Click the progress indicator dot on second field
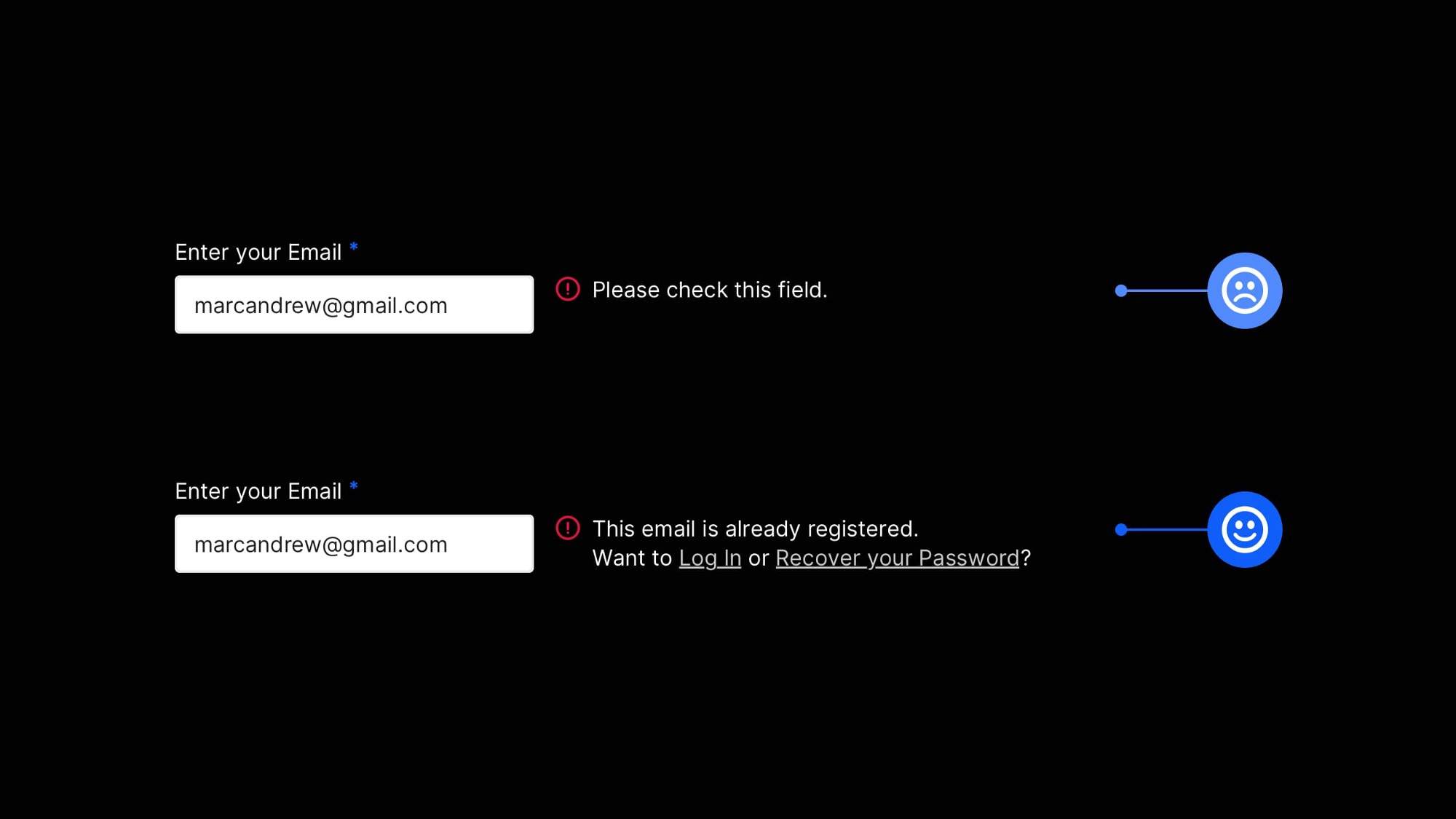 1121,529
